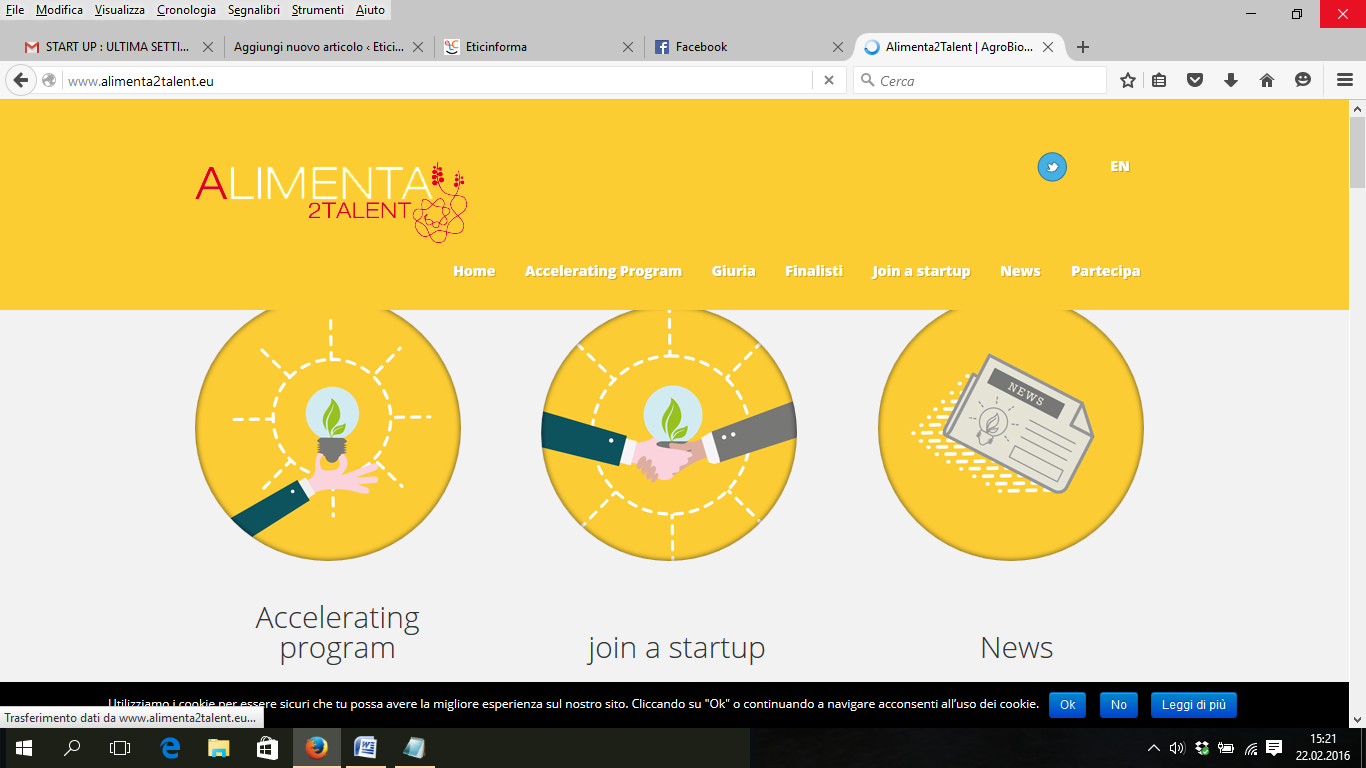1366x768 pixels.
Task: Open Windows Store from taskbar
Action: (x=267, y=748)
